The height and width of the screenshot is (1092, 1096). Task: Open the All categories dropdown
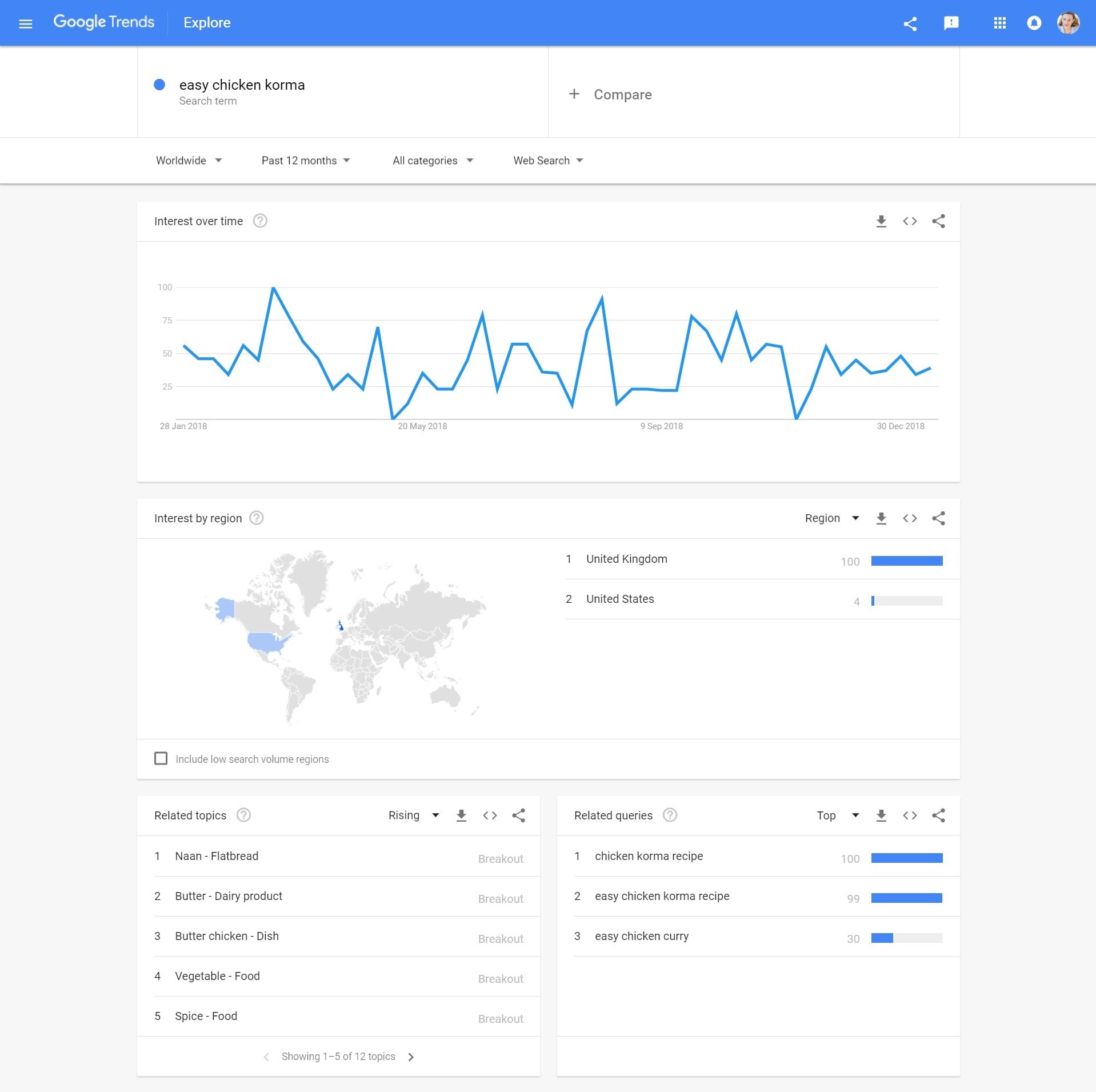(x=433, y=161)
